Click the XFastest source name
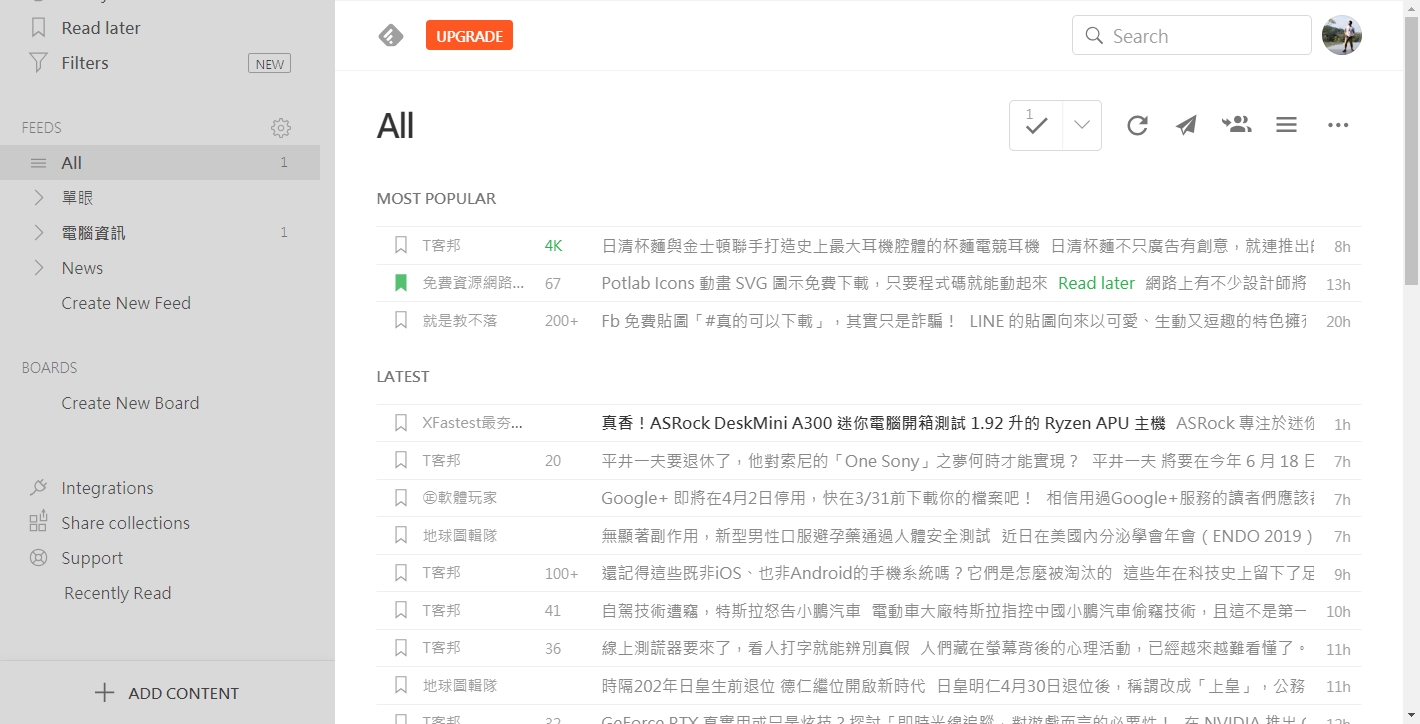The image size is (1420, 724). (x=472, y=423)
